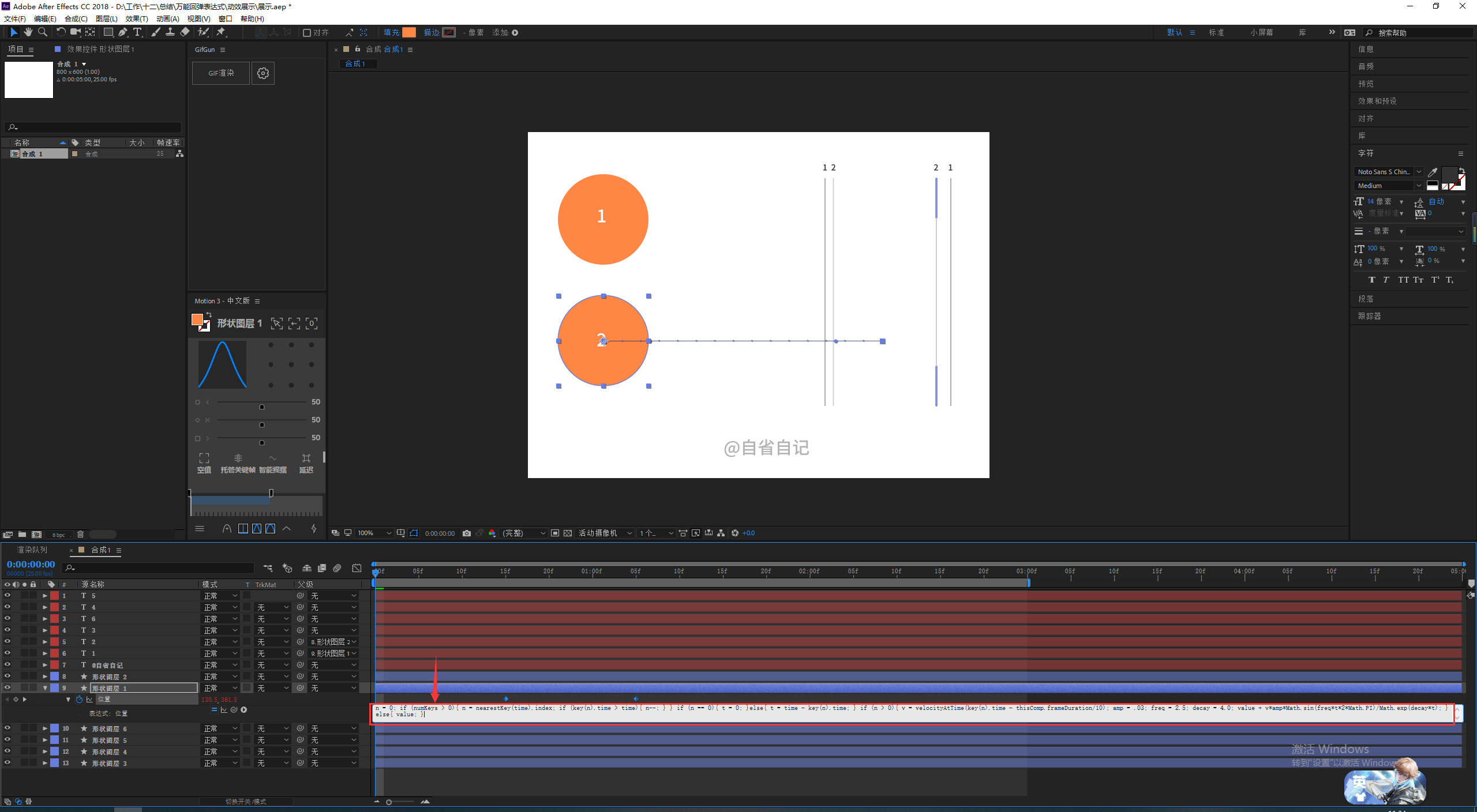Toggle visibility of text layer 5

[x=8, y=595]
